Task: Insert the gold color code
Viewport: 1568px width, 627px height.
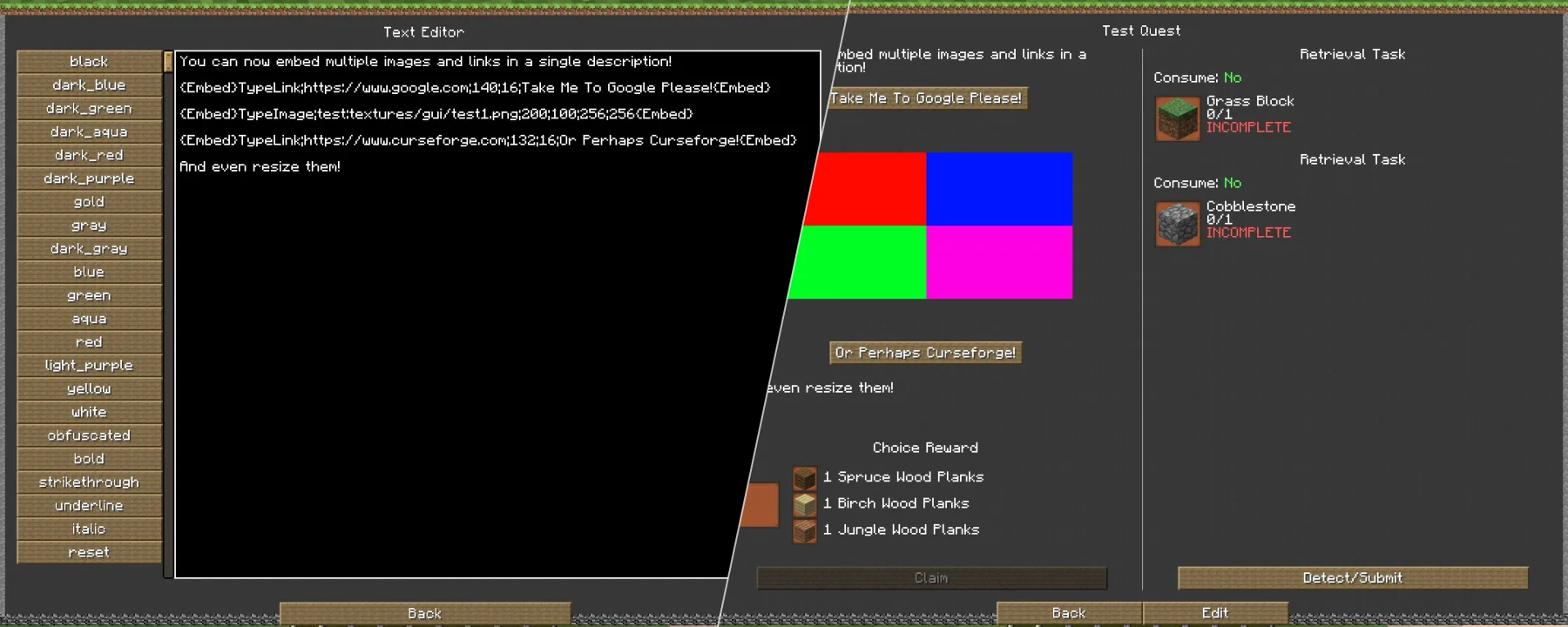Action: pos(90,202)
